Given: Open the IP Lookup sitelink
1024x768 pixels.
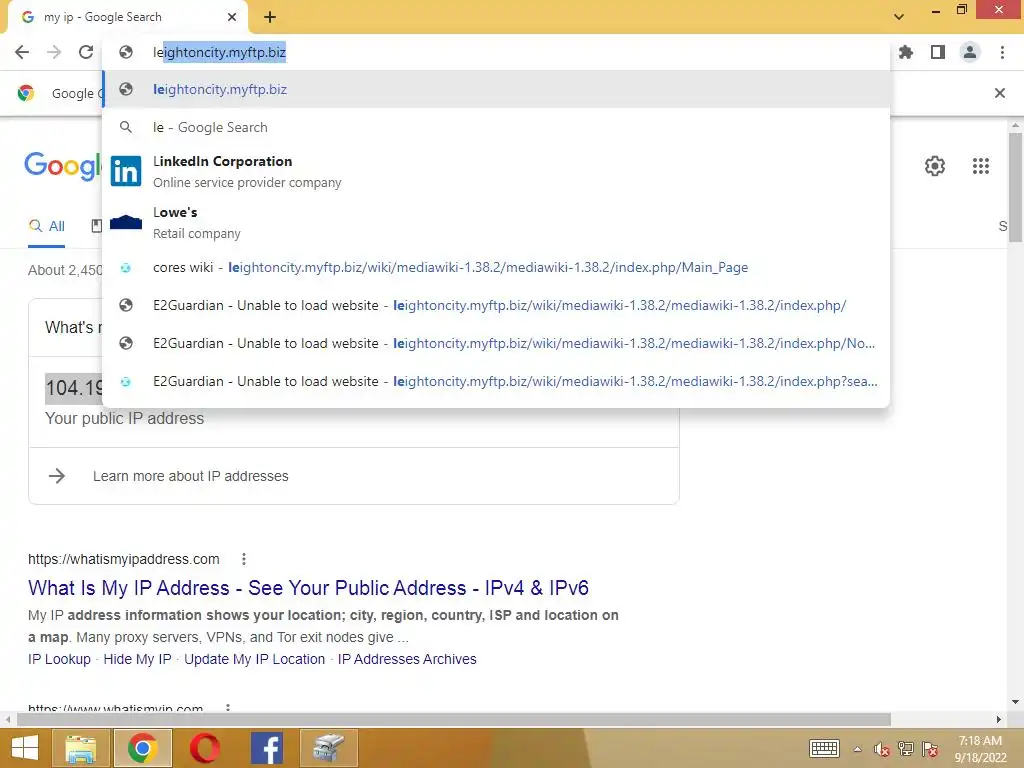Looking at the screenshot, I should click(59, 659).
